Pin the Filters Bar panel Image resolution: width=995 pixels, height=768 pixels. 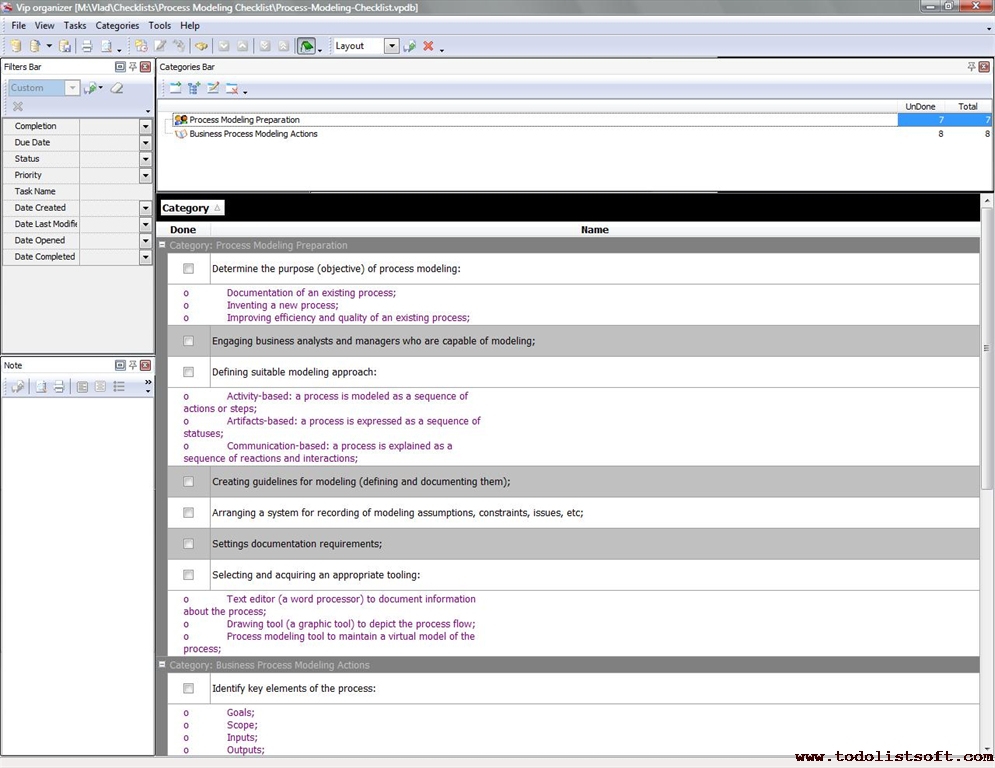click(132, 67)
